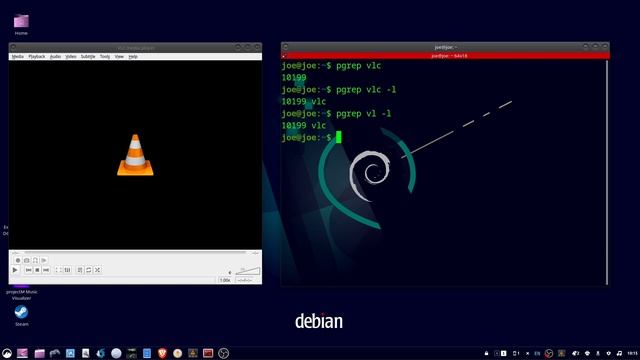Viewport: 640px width, 360px height.
Task: Open the Media menu in VLC
Action: tap(18, 57)
